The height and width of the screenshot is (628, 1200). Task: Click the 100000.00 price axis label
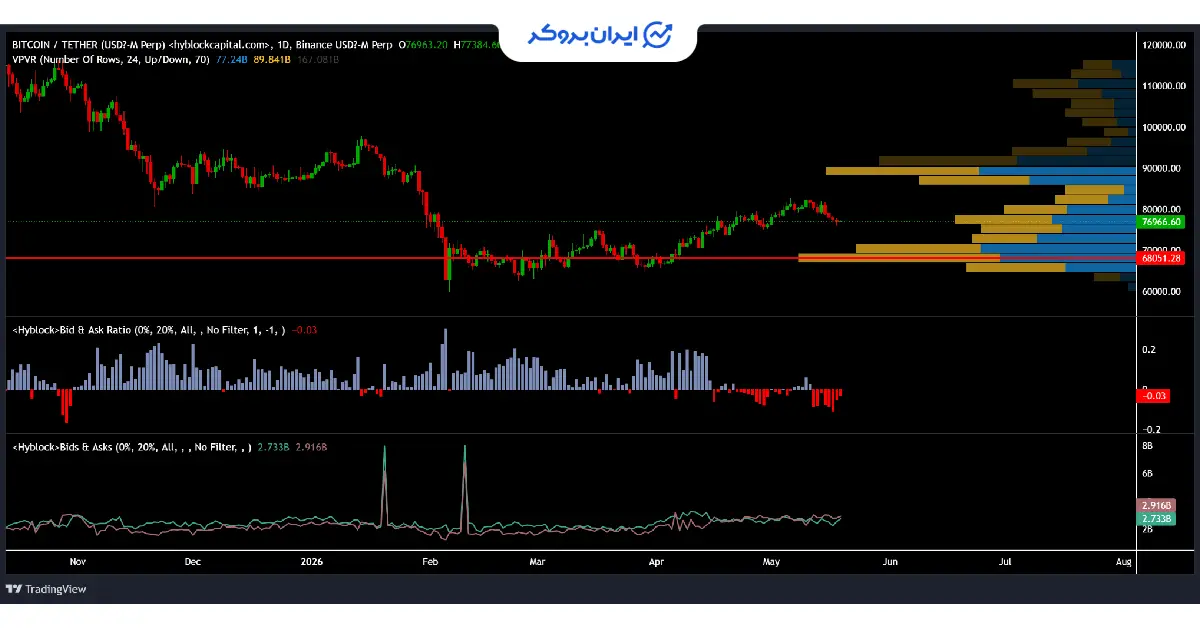pos(1165,128)
